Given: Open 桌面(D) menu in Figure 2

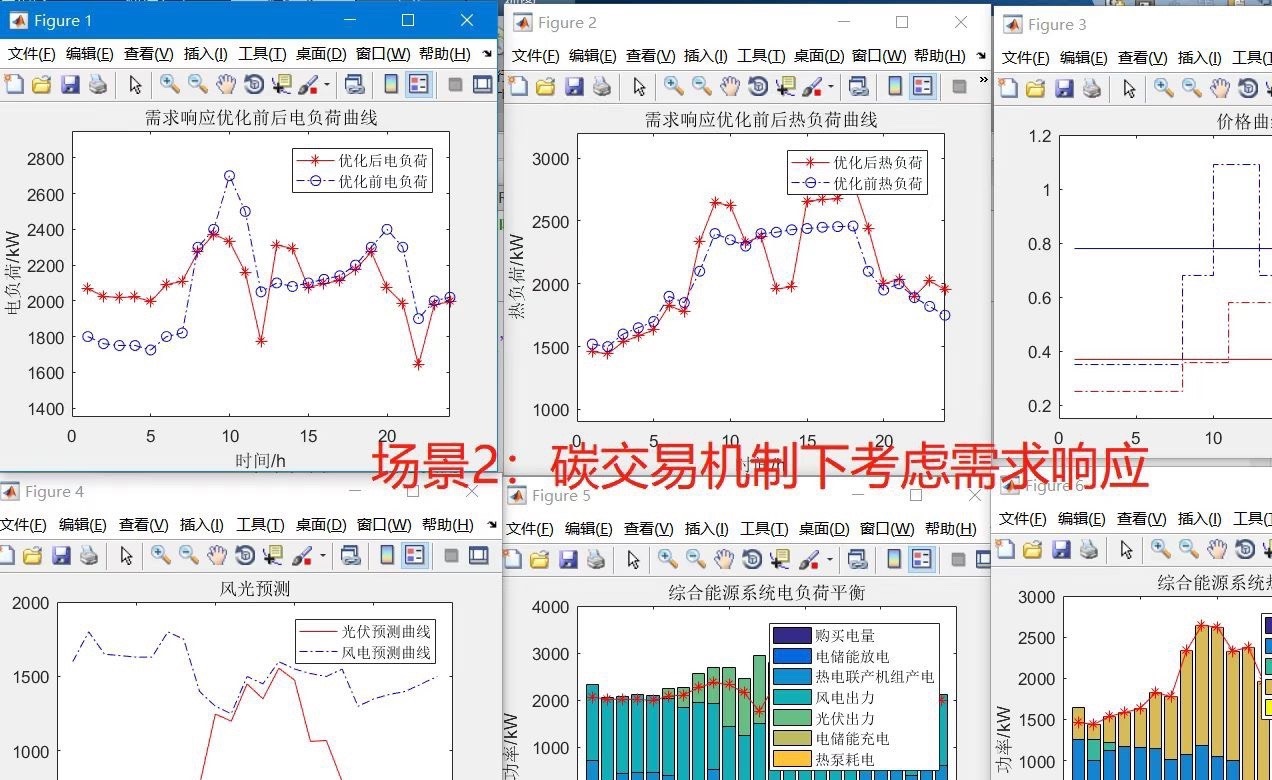Looking at the screenshot, I should click(821, 56).
